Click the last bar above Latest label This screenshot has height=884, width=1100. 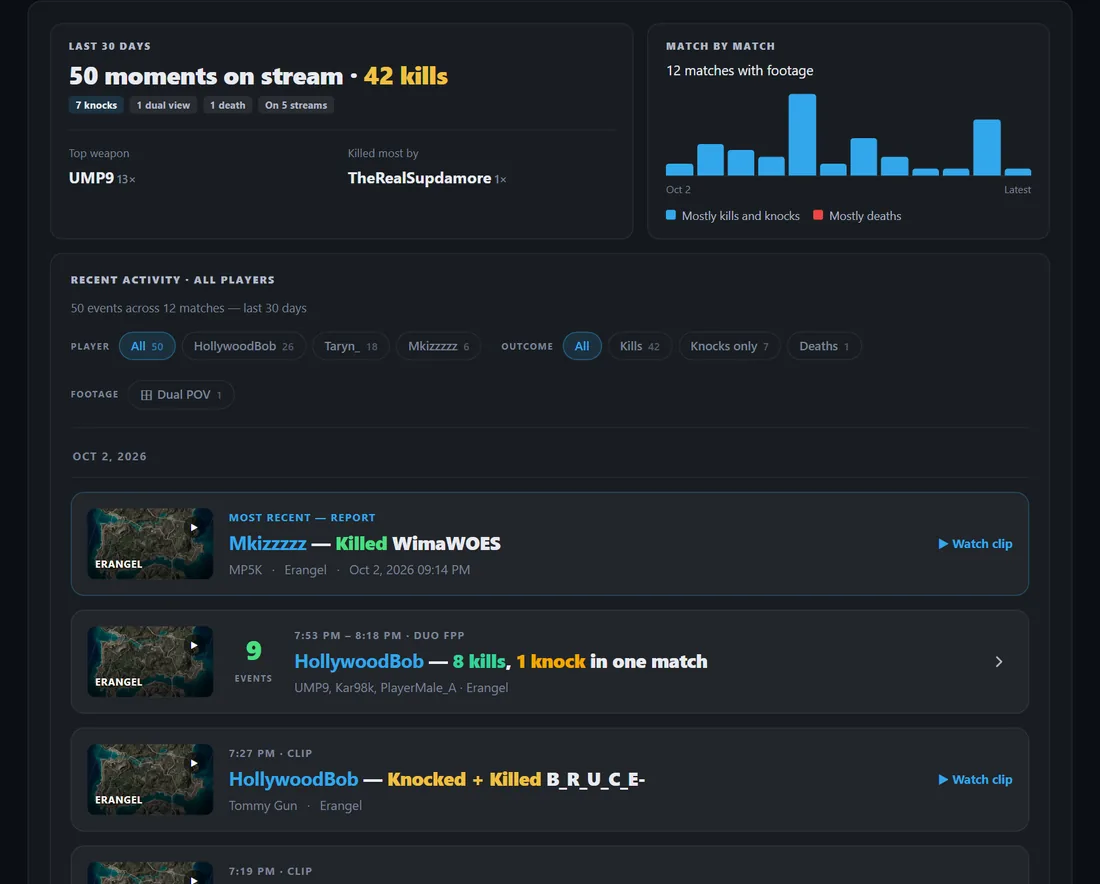coord(1017,172)
